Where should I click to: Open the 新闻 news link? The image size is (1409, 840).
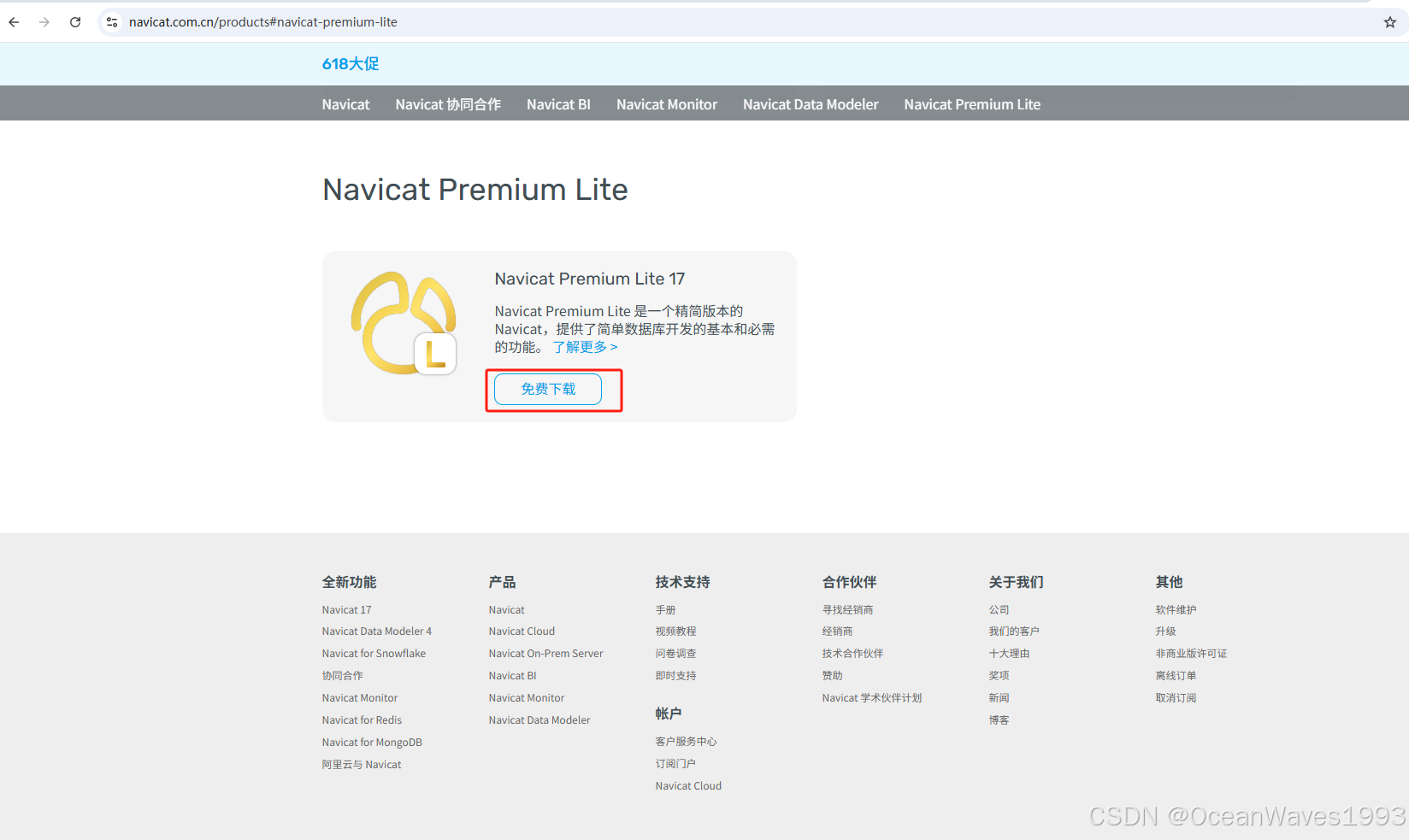(x=999, y=698)
